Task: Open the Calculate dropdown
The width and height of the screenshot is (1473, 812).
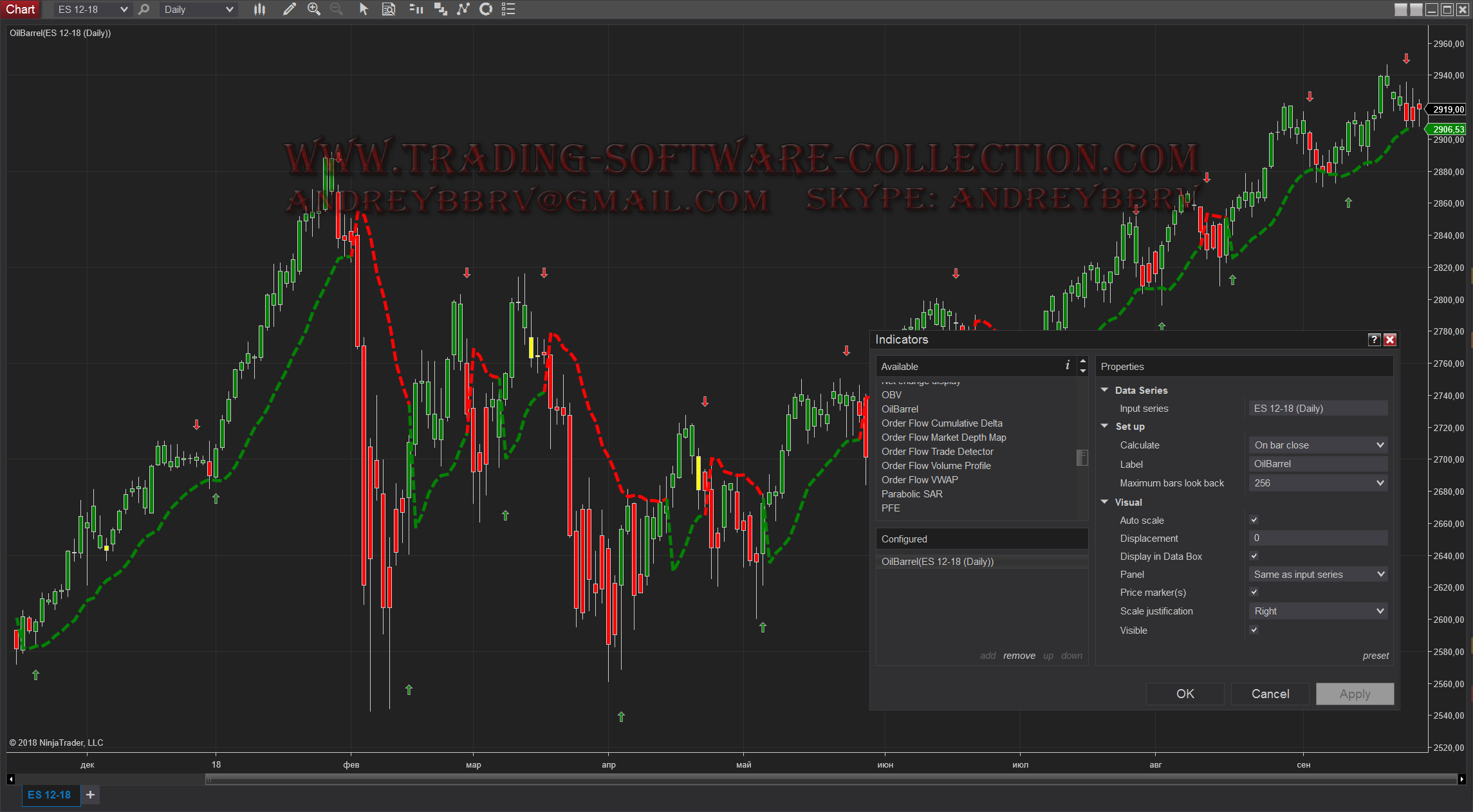Action: click(1317, 445)
